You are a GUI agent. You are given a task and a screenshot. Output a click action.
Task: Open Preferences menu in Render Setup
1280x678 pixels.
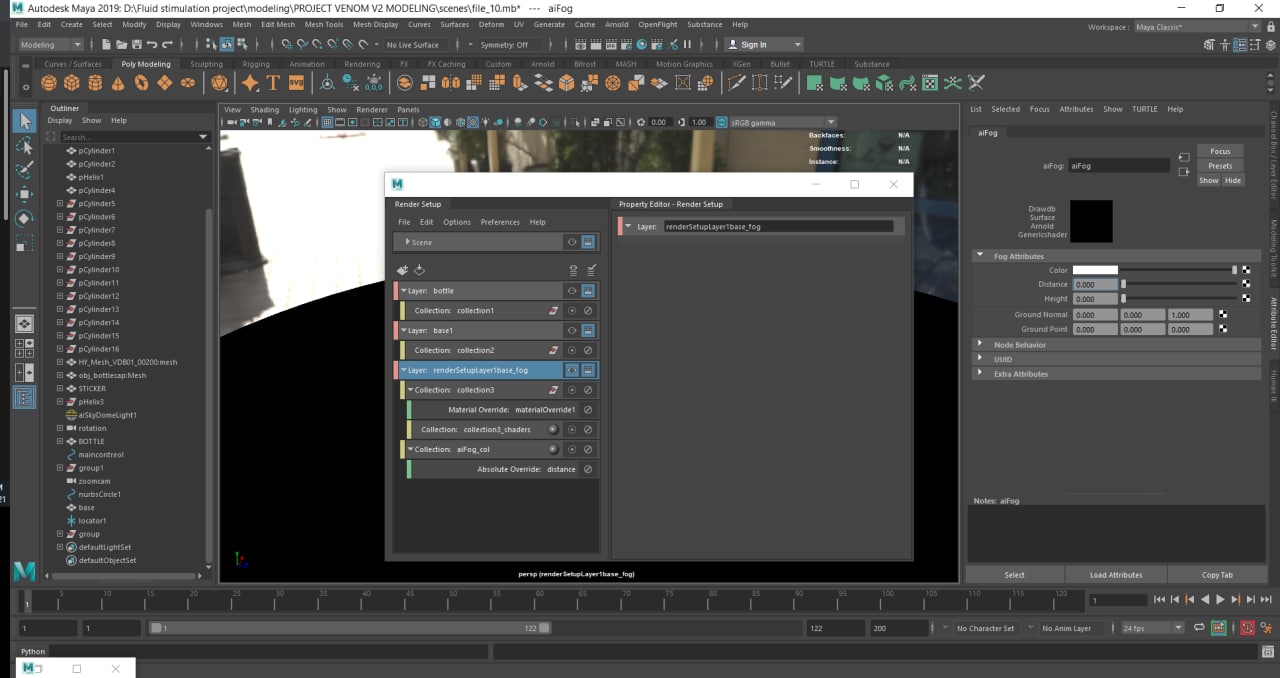coord(500,222)
